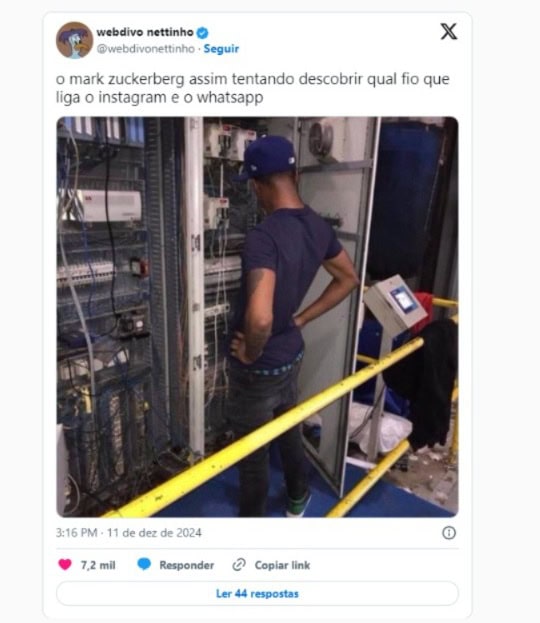Click the yellow railing in the photo

click(262, 427)
